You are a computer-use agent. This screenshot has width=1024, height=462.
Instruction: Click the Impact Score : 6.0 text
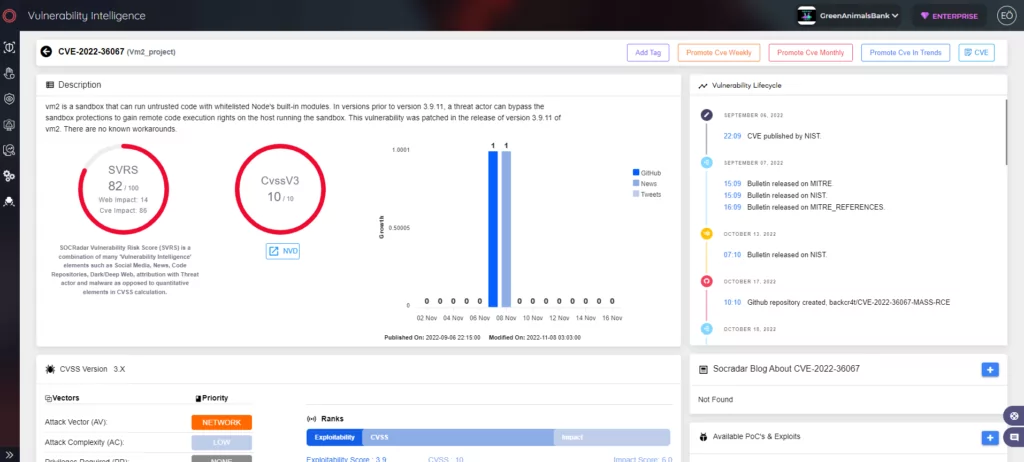point(642,459)
